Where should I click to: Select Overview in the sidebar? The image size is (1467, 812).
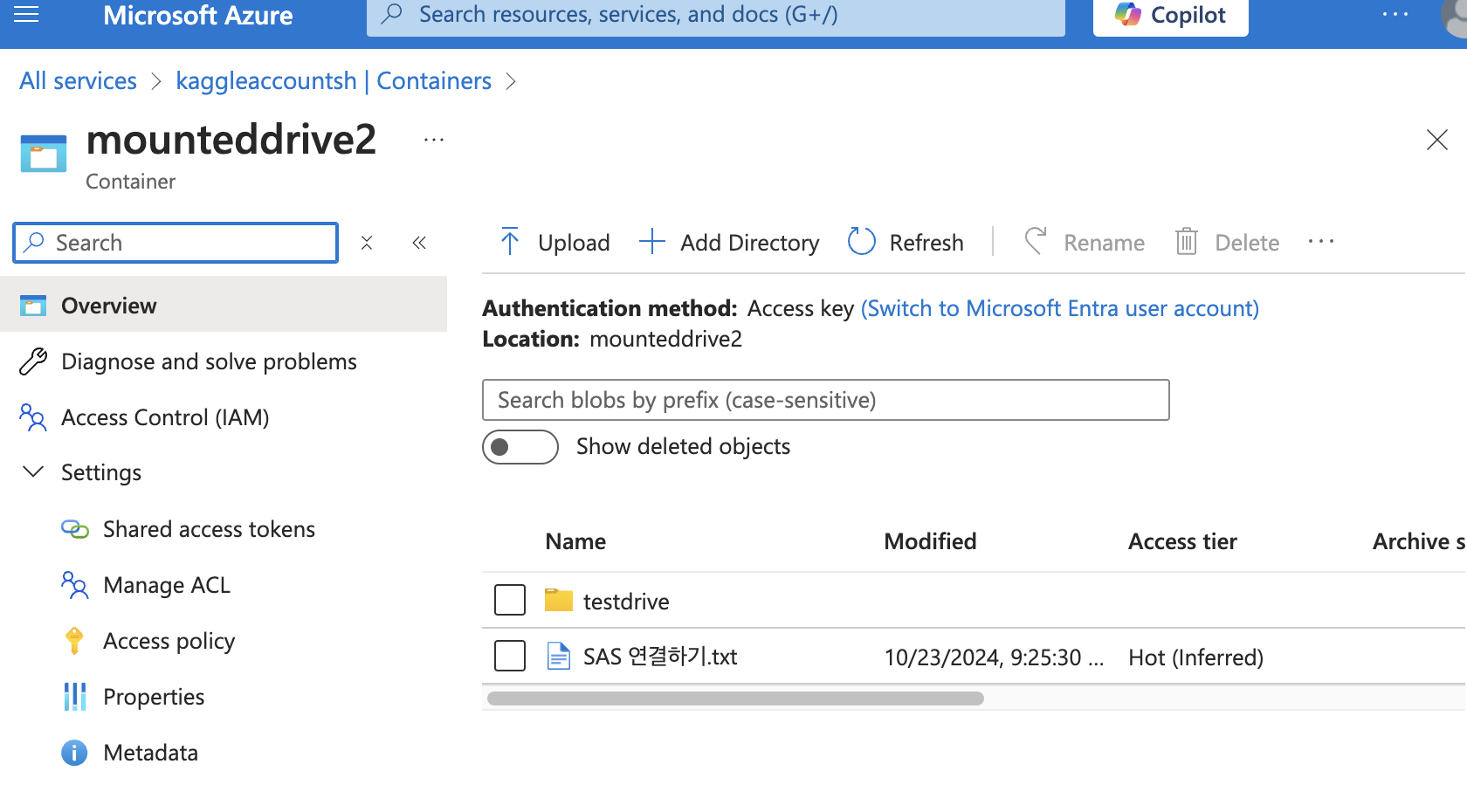[224, 306]
